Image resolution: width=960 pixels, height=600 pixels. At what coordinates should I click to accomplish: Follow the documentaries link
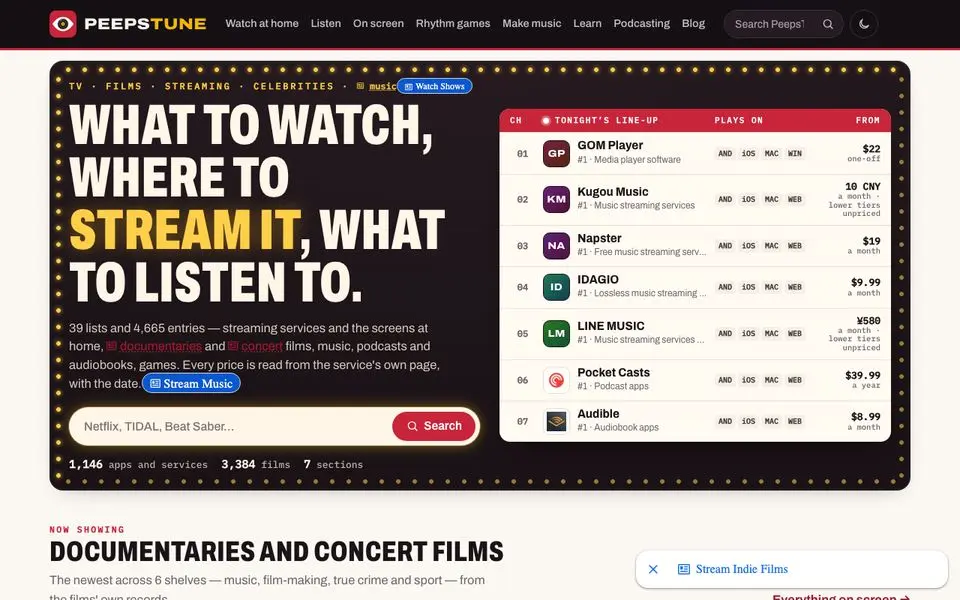160,347
